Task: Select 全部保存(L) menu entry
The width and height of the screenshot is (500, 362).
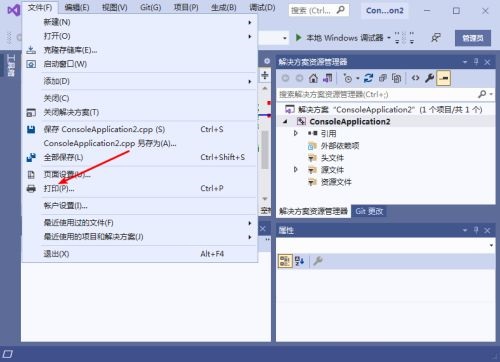Action: [x=139, y=157]
